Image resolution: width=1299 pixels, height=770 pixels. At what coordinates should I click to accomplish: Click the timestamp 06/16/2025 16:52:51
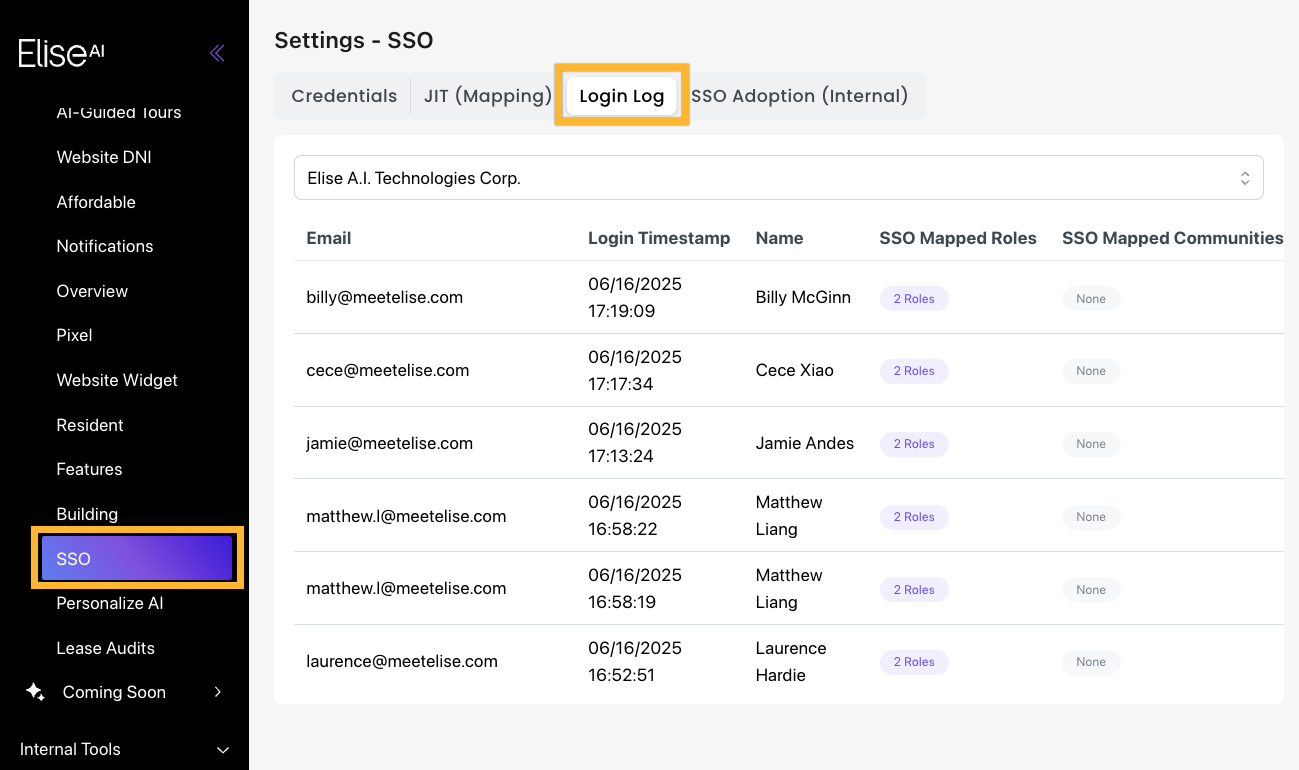635,661
